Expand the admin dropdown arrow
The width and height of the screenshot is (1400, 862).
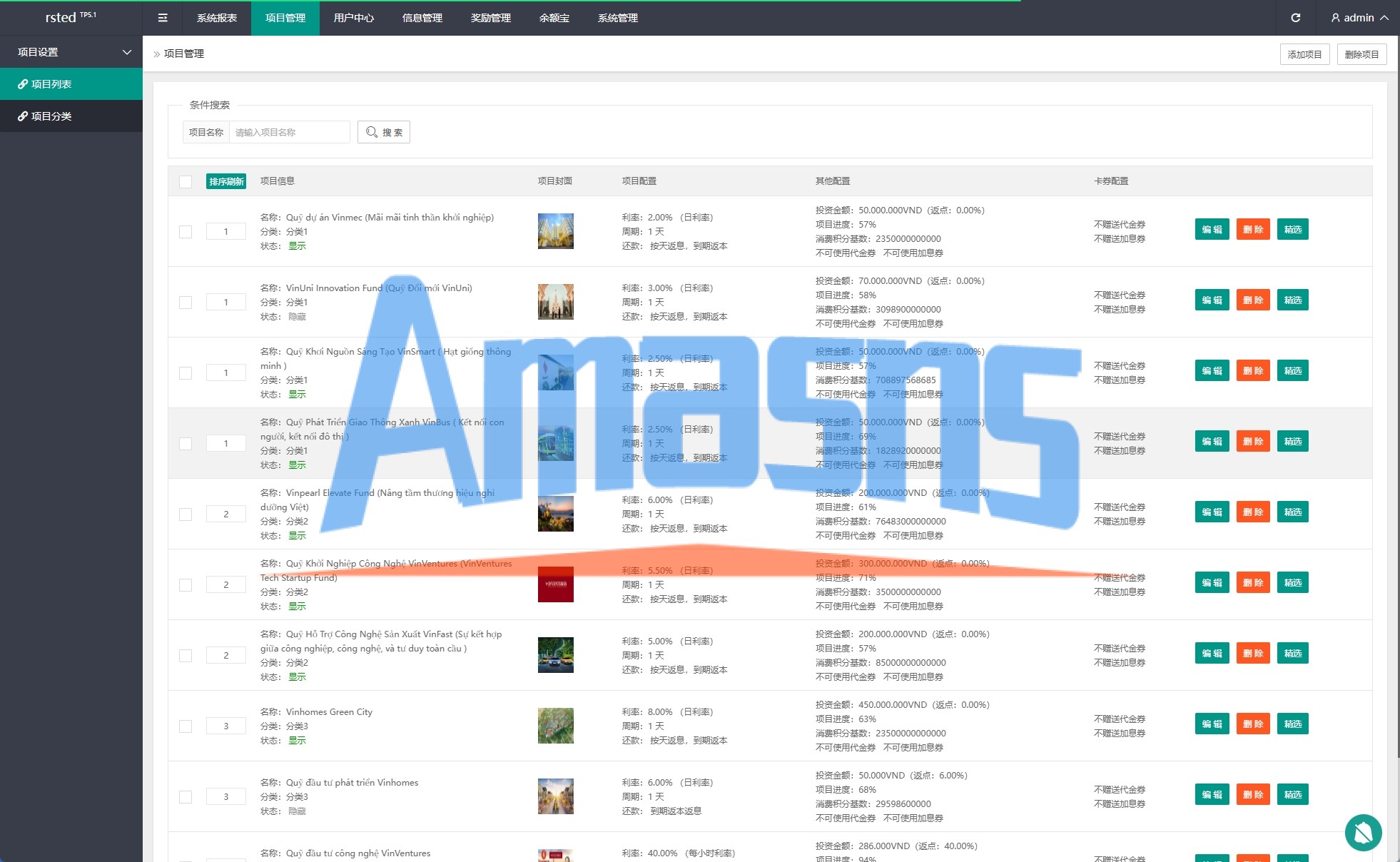point(1384,18)
